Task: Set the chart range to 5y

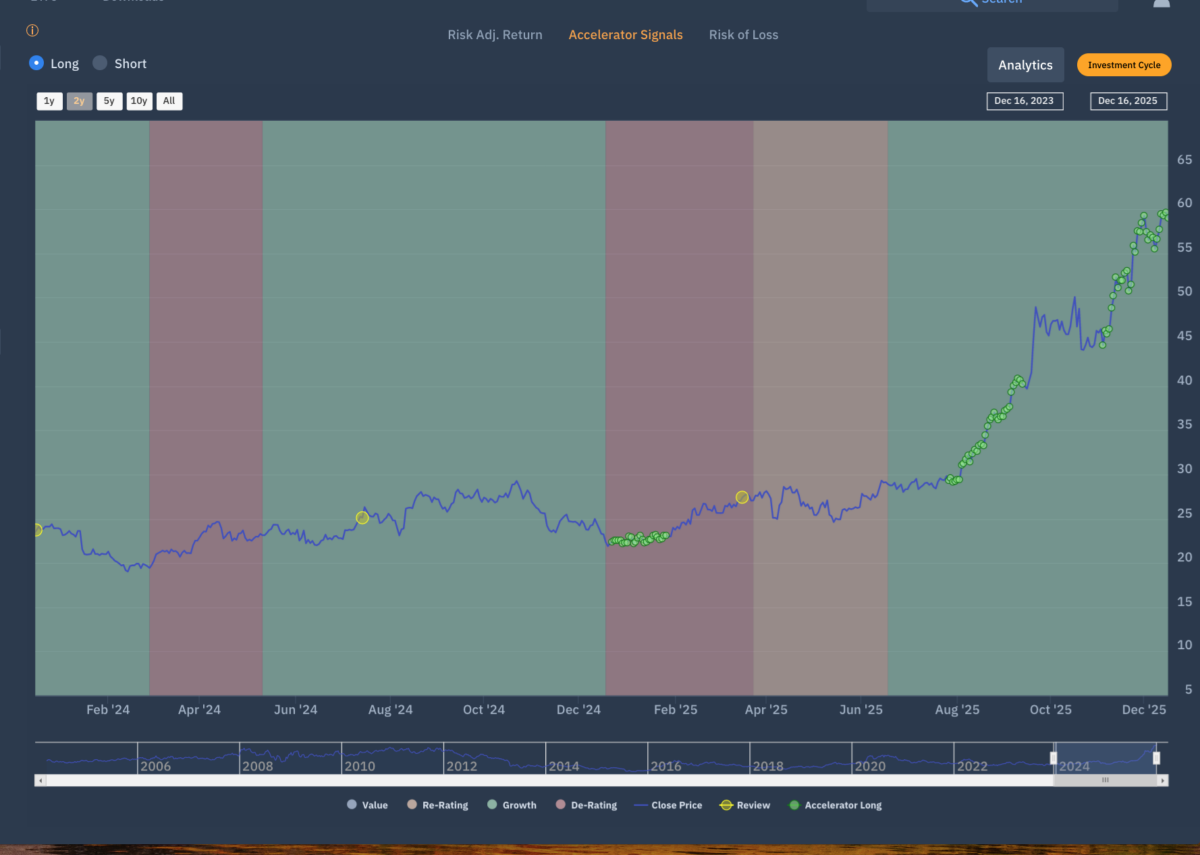Action: (x=109, y=101)
